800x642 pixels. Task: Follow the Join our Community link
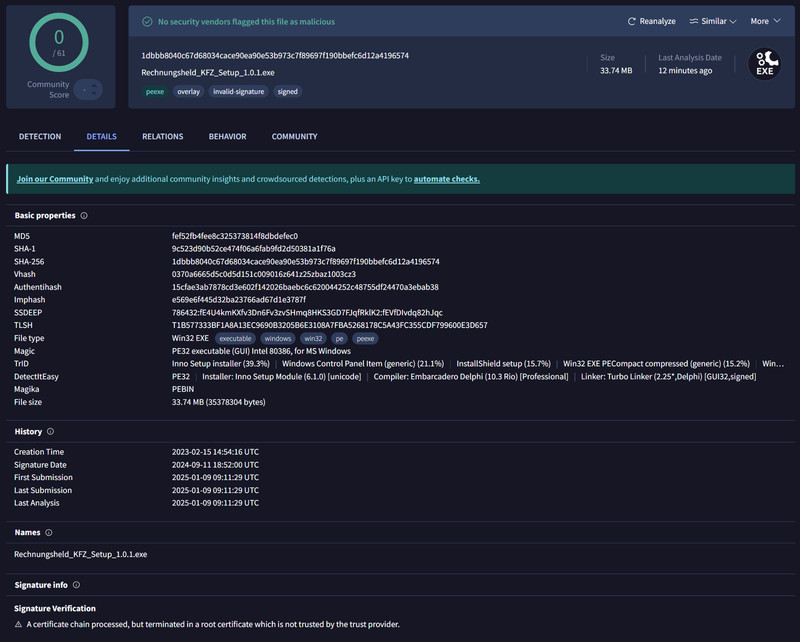coord(55,179)
